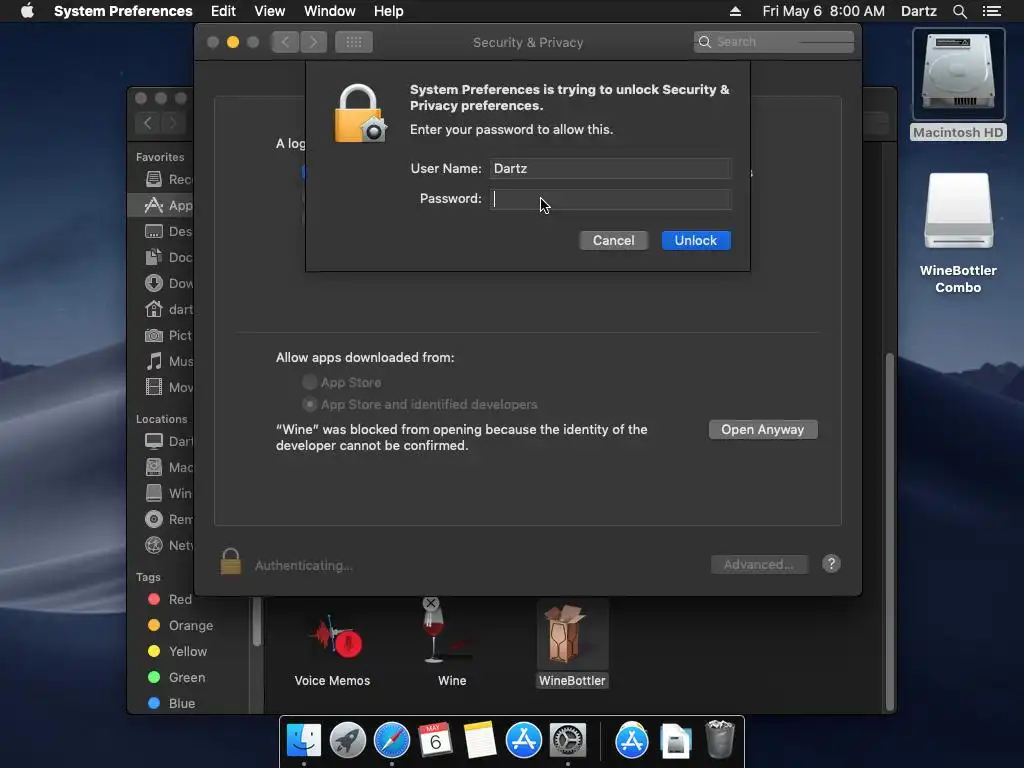1024x768 pixels.
Task: Select the Wine app in the Finder window
Action: pyautogui.click(x=452, y=643)
